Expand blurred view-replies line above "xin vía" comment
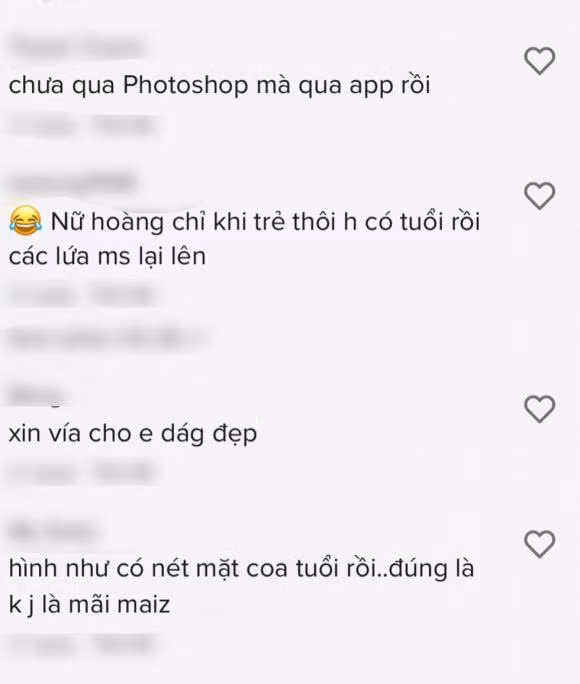Screen dimensions: 580x684 click(x=107, y=339)
